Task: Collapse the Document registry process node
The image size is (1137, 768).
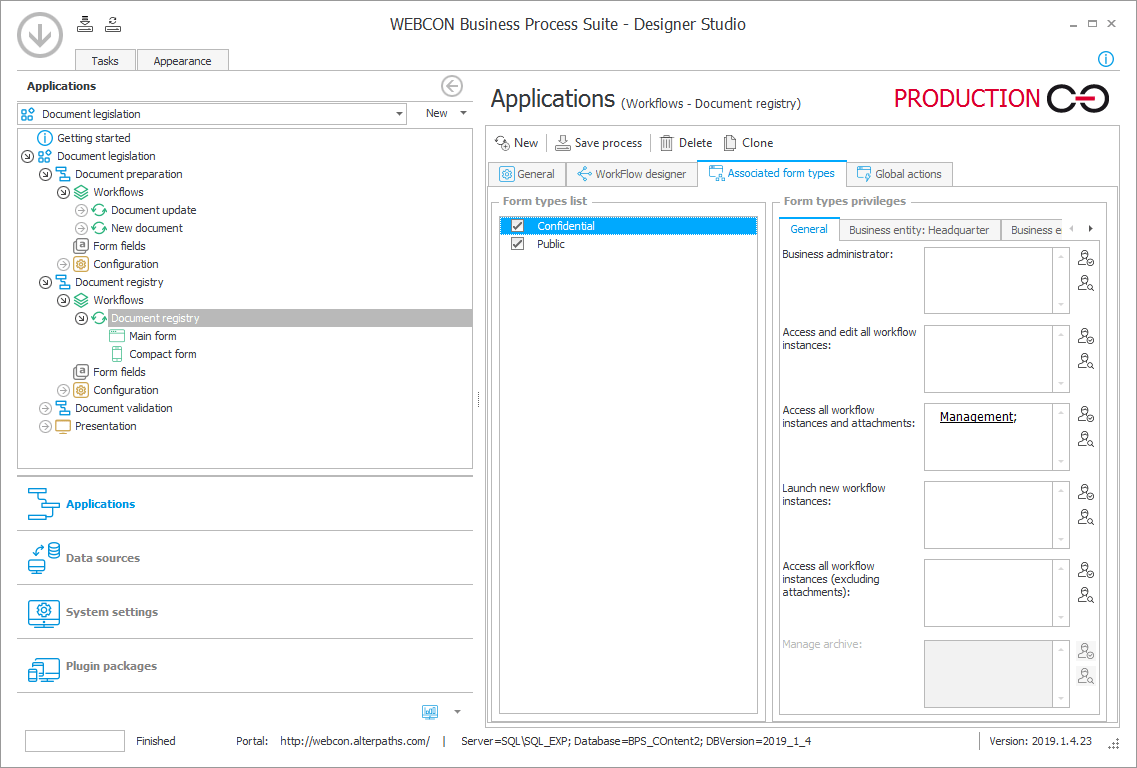Action: (45, 282)
